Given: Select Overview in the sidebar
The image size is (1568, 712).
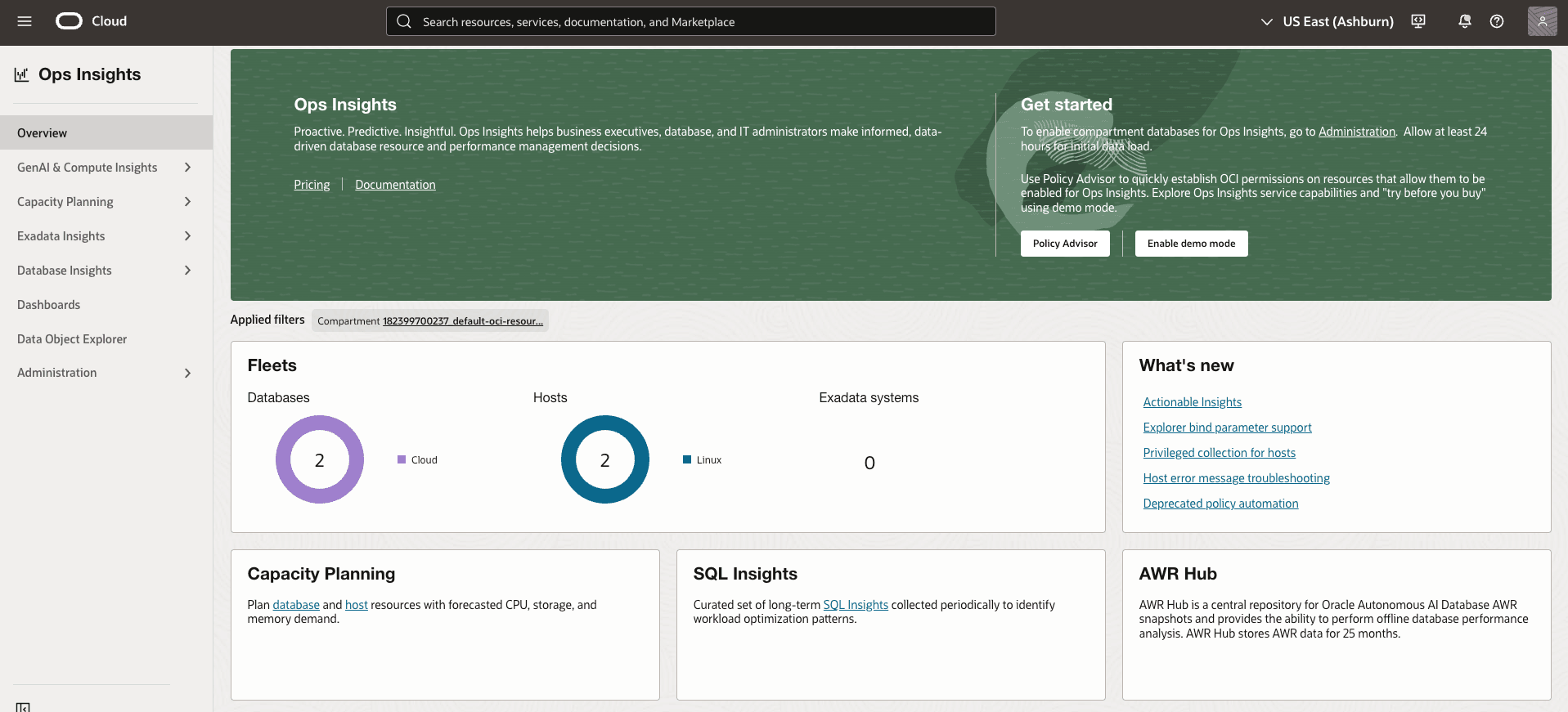Looking at the screenshot, I should coord(106,132).
